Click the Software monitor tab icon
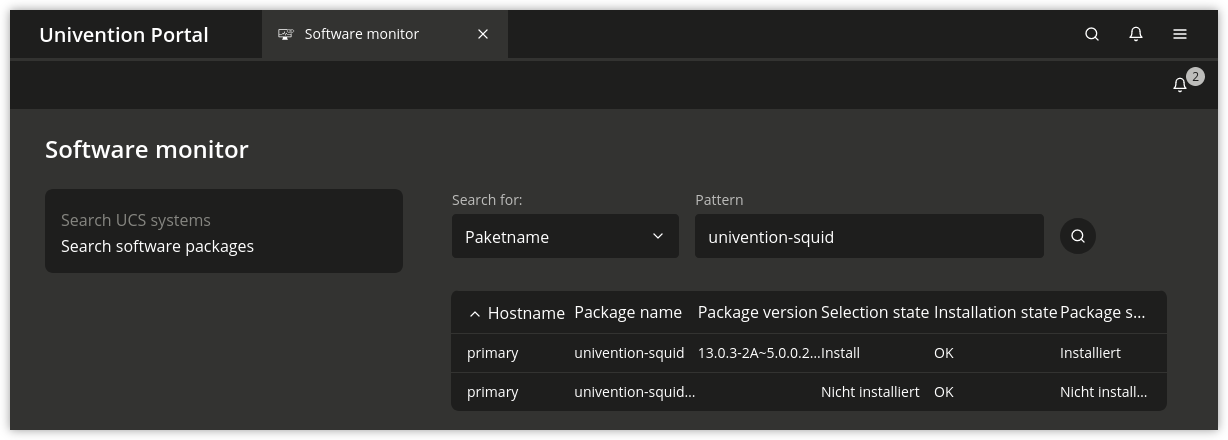The width and height of the screenshot is (1228, 440). click(x=286, y=34)
